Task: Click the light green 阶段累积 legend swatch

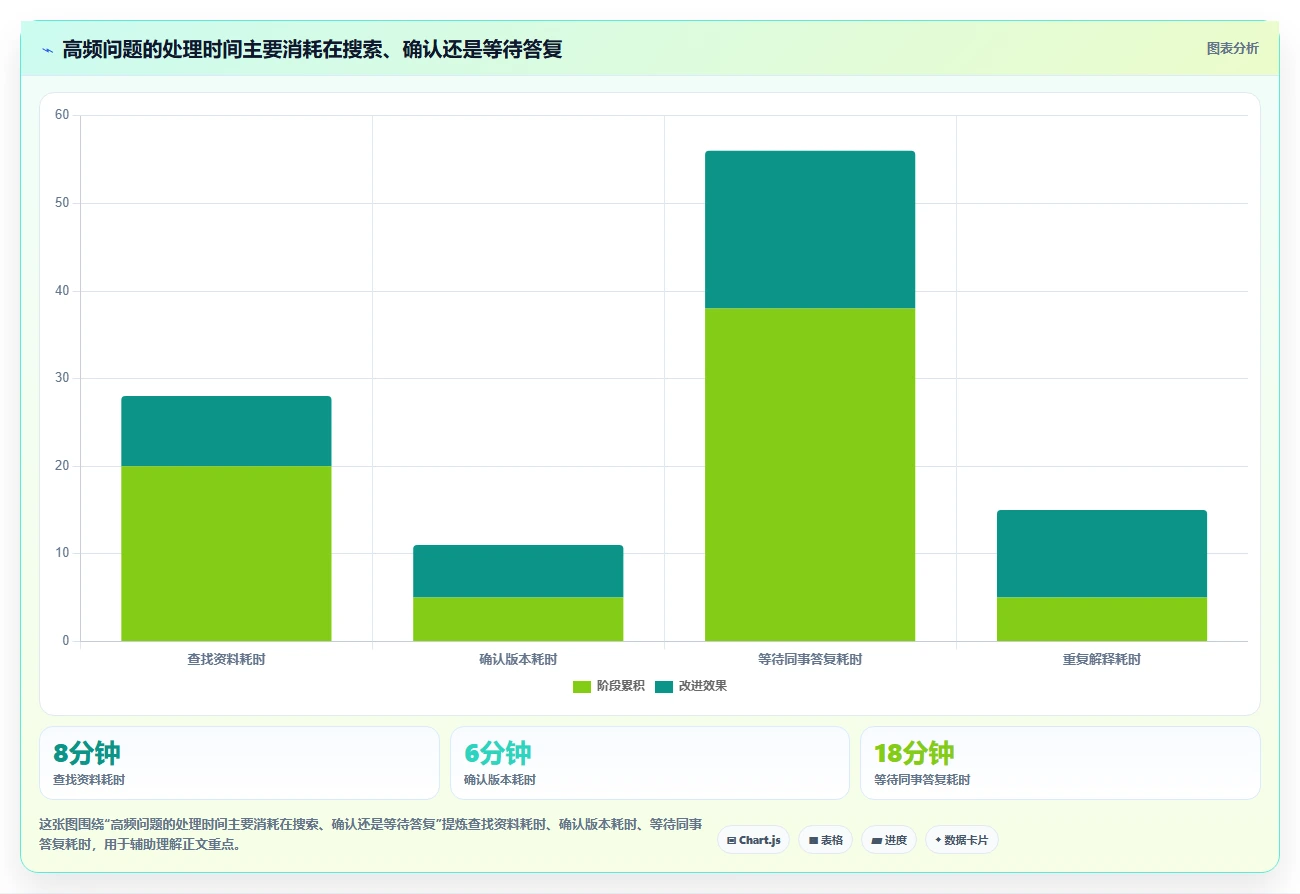Action: (582, 686)
